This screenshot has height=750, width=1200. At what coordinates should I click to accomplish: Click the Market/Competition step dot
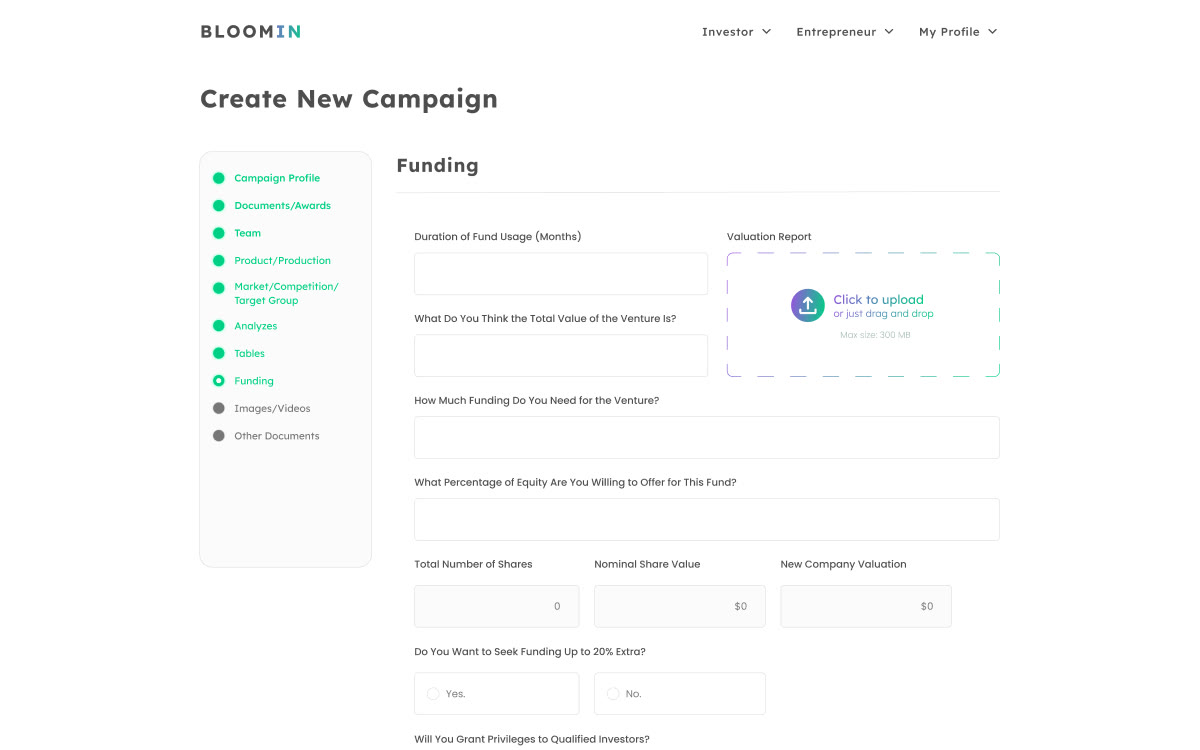pos(218,288)
